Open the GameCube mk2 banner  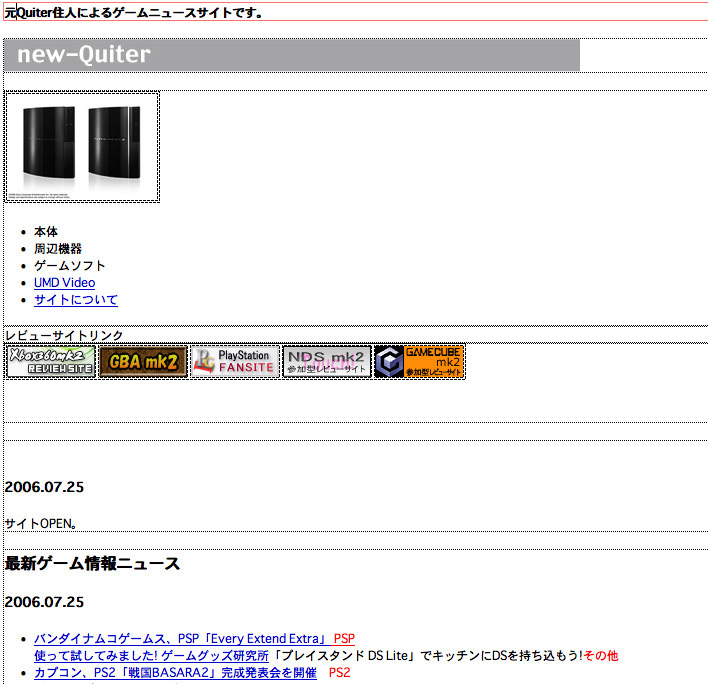[x=420, y=362]
